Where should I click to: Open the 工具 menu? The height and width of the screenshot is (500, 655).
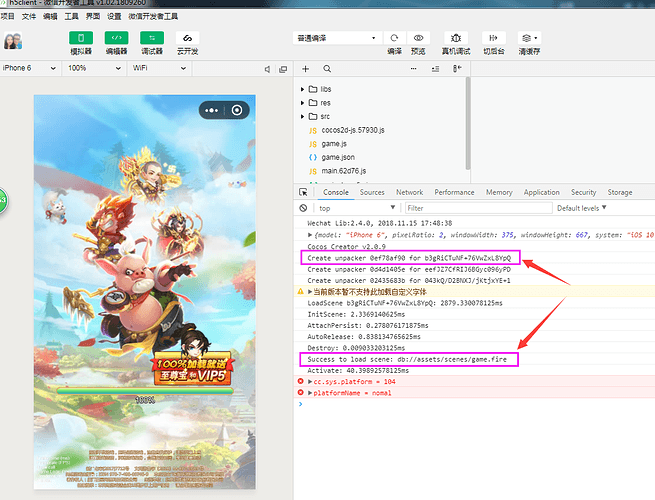(x=71, y=16)
